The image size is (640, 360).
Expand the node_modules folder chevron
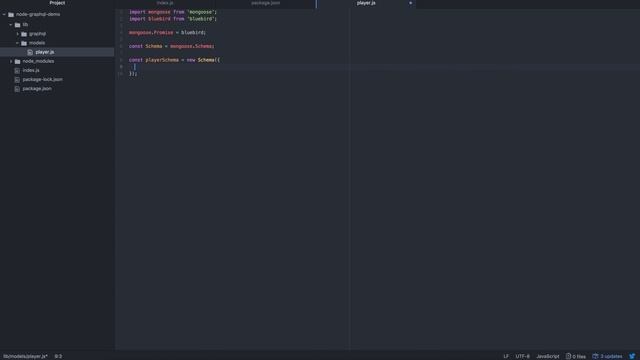[x=11, y=61]
